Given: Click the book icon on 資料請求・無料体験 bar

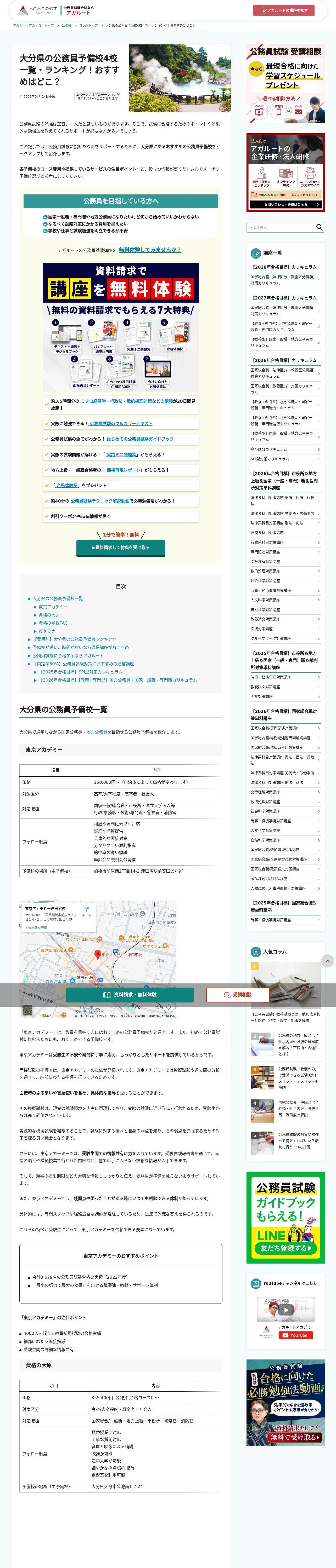Looking at the screenshot, I should click(x=107, y=994).
